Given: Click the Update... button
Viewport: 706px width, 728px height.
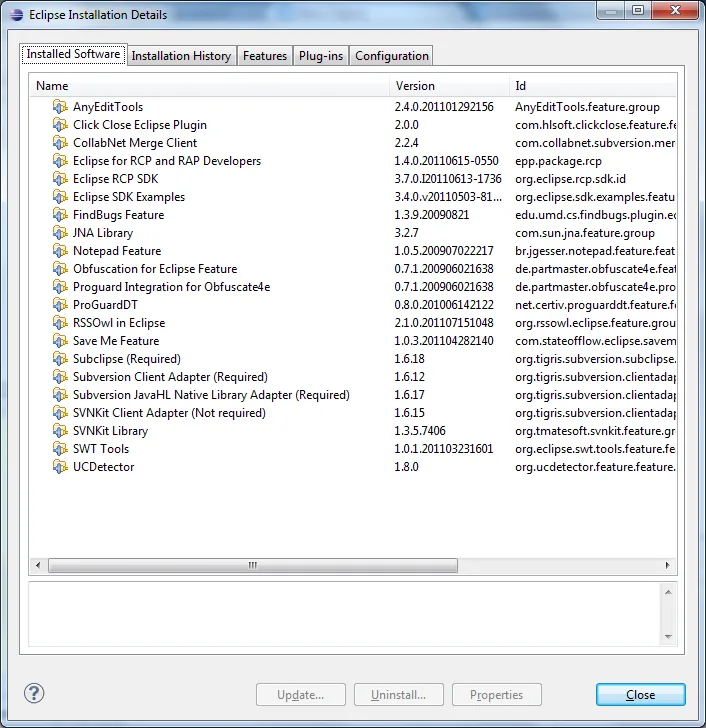Looking at the screenshot, I should [301, 695].
